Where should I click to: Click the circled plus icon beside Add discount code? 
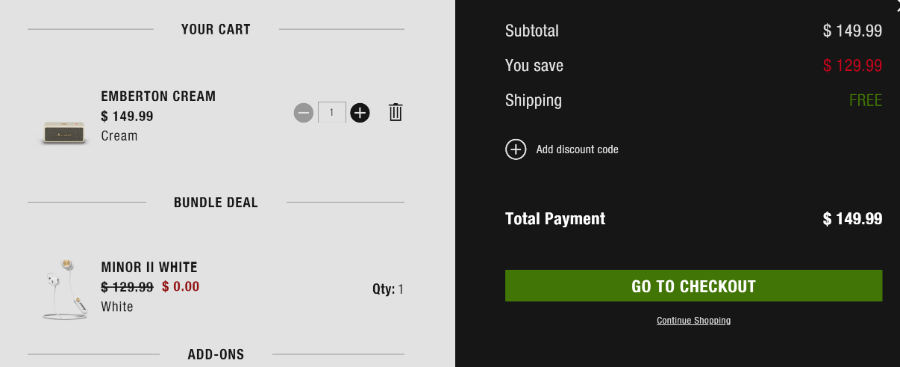515,149
